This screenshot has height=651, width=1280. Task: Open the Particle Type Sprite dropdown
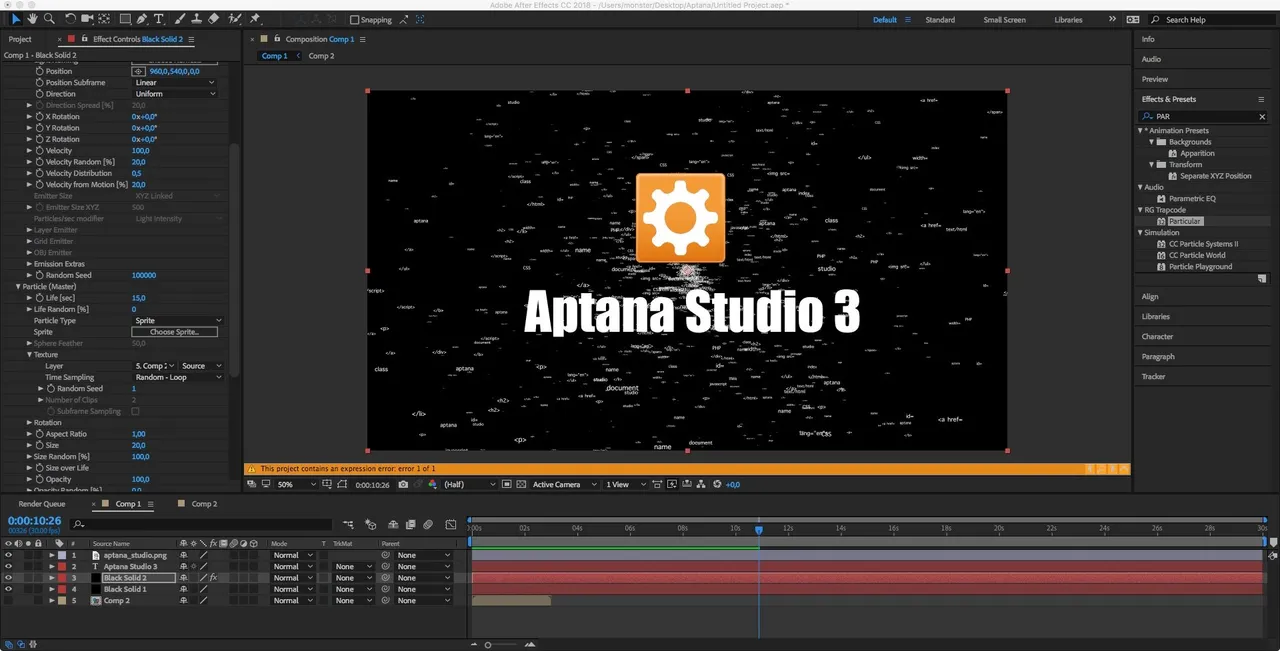point(177,321)
